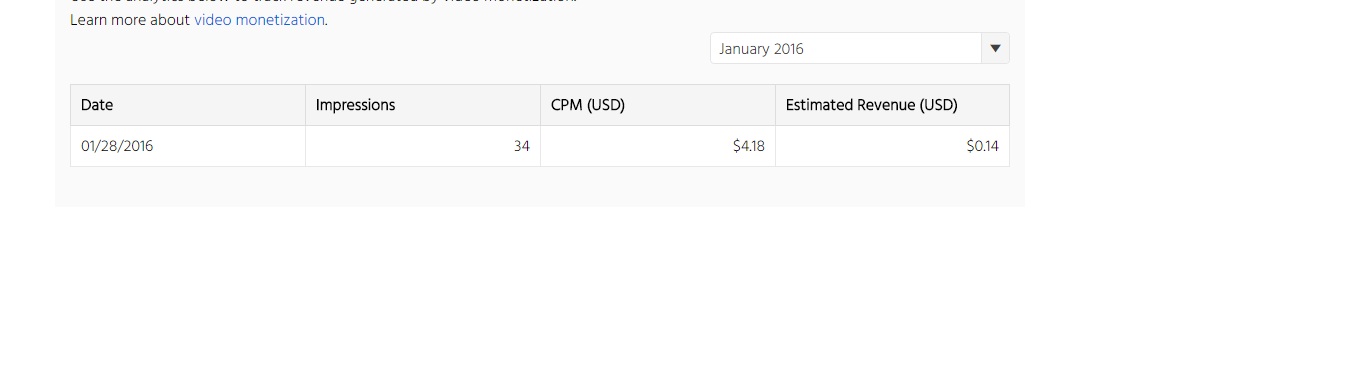1364x381 pixels.
Task: Select the impressions value 34
Action: pos(521,146)
